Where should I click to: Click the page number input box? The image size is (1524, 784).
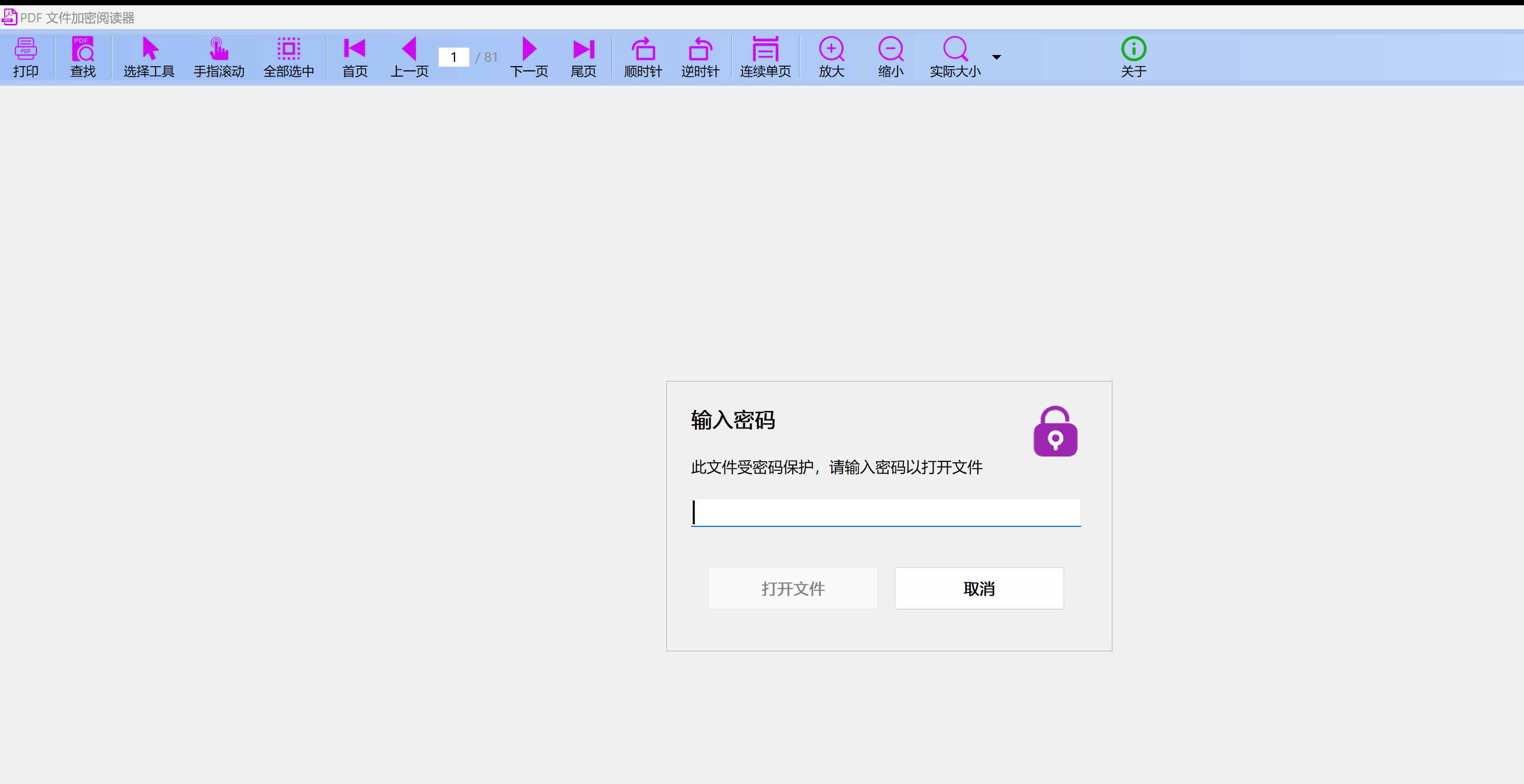[x=454, y=57]
